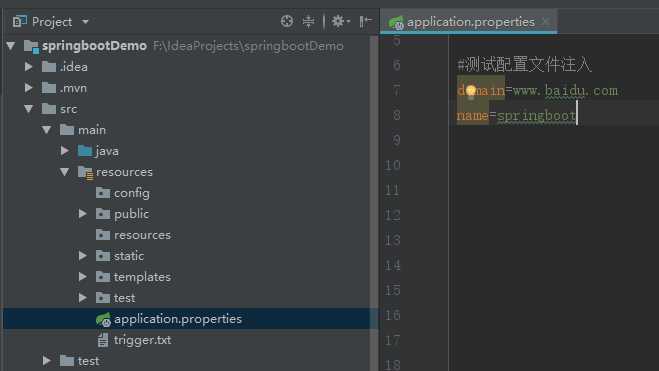Click the collapse all icon
Screen dimensions: 659x371
[308, 21]
